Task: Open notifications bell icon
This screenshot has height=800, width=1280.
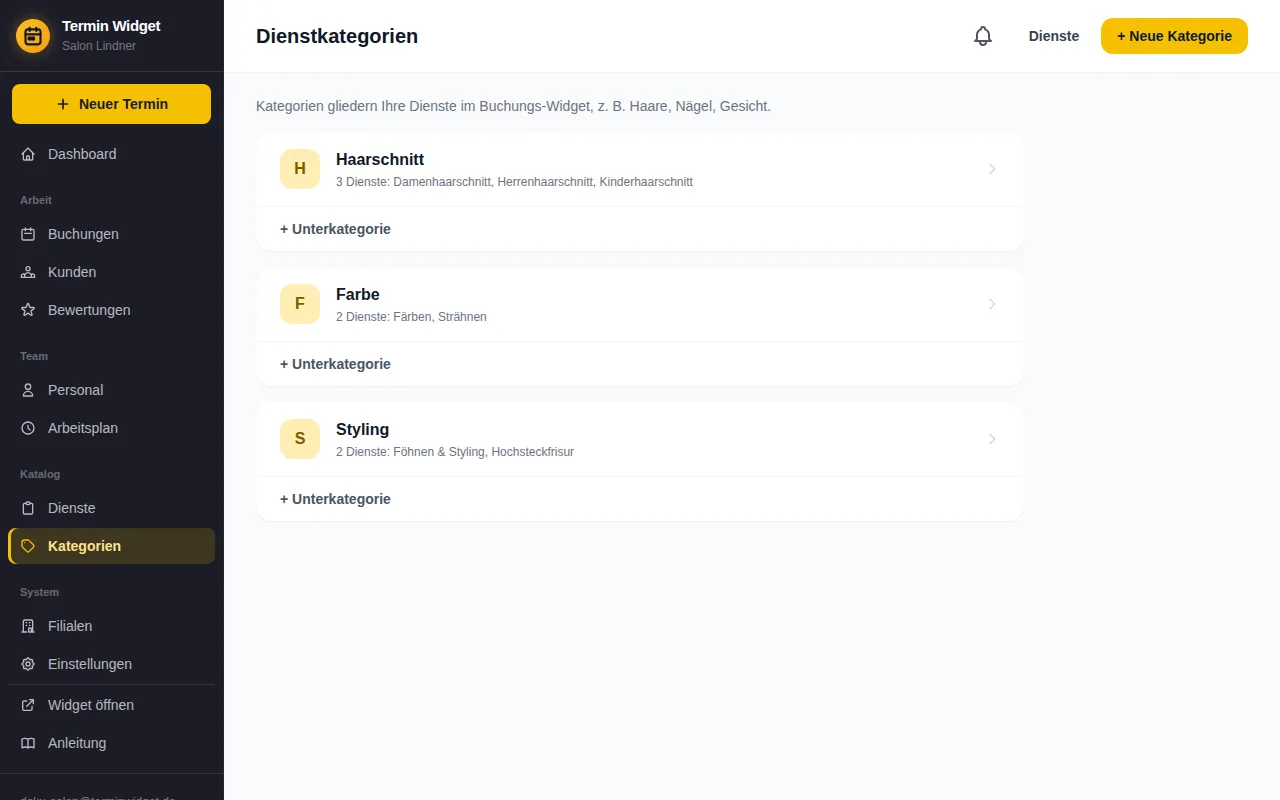Action: pos(983,36)
